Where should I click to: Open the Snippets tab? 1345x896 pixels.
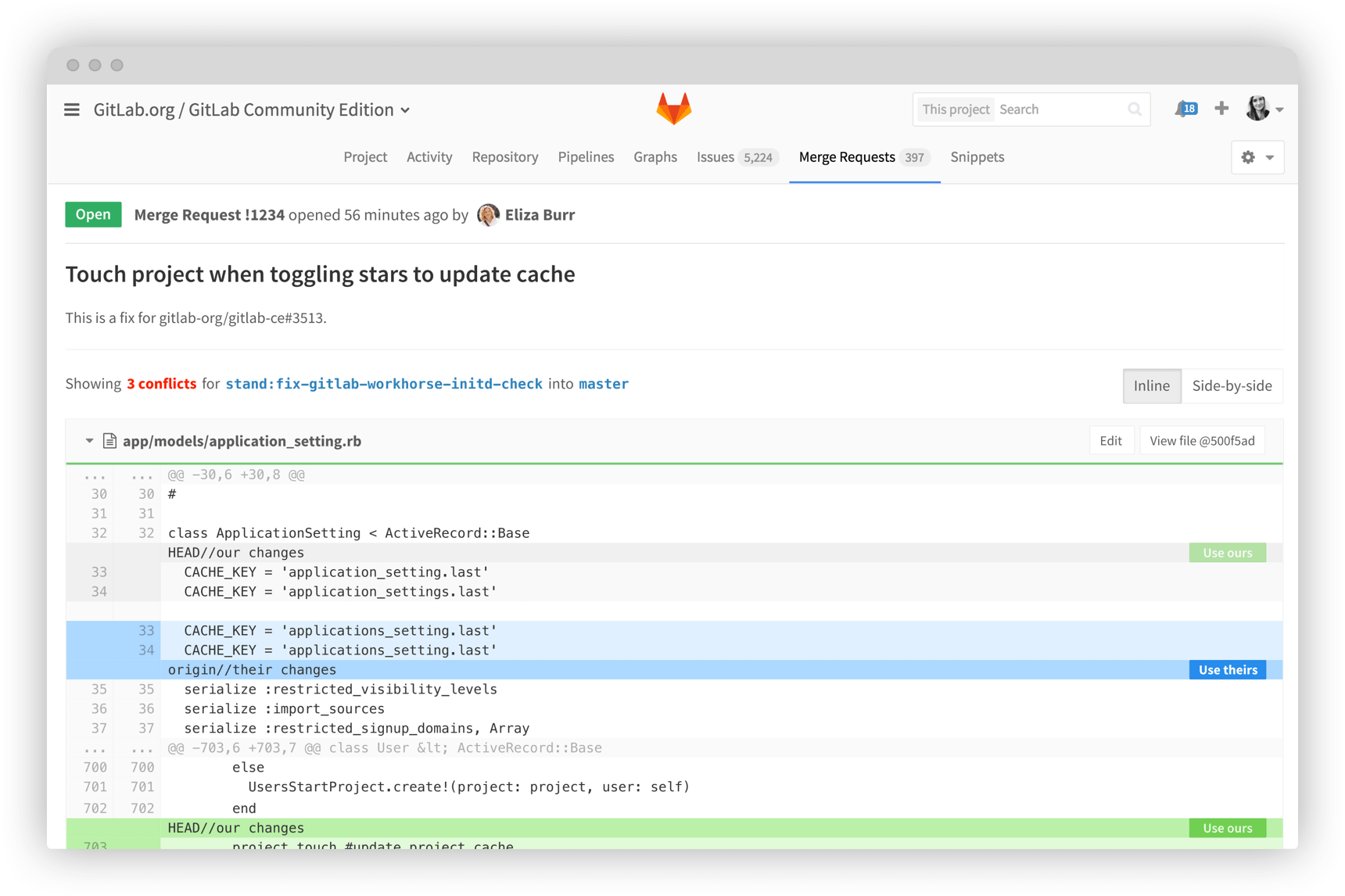(x=977, y=157)
